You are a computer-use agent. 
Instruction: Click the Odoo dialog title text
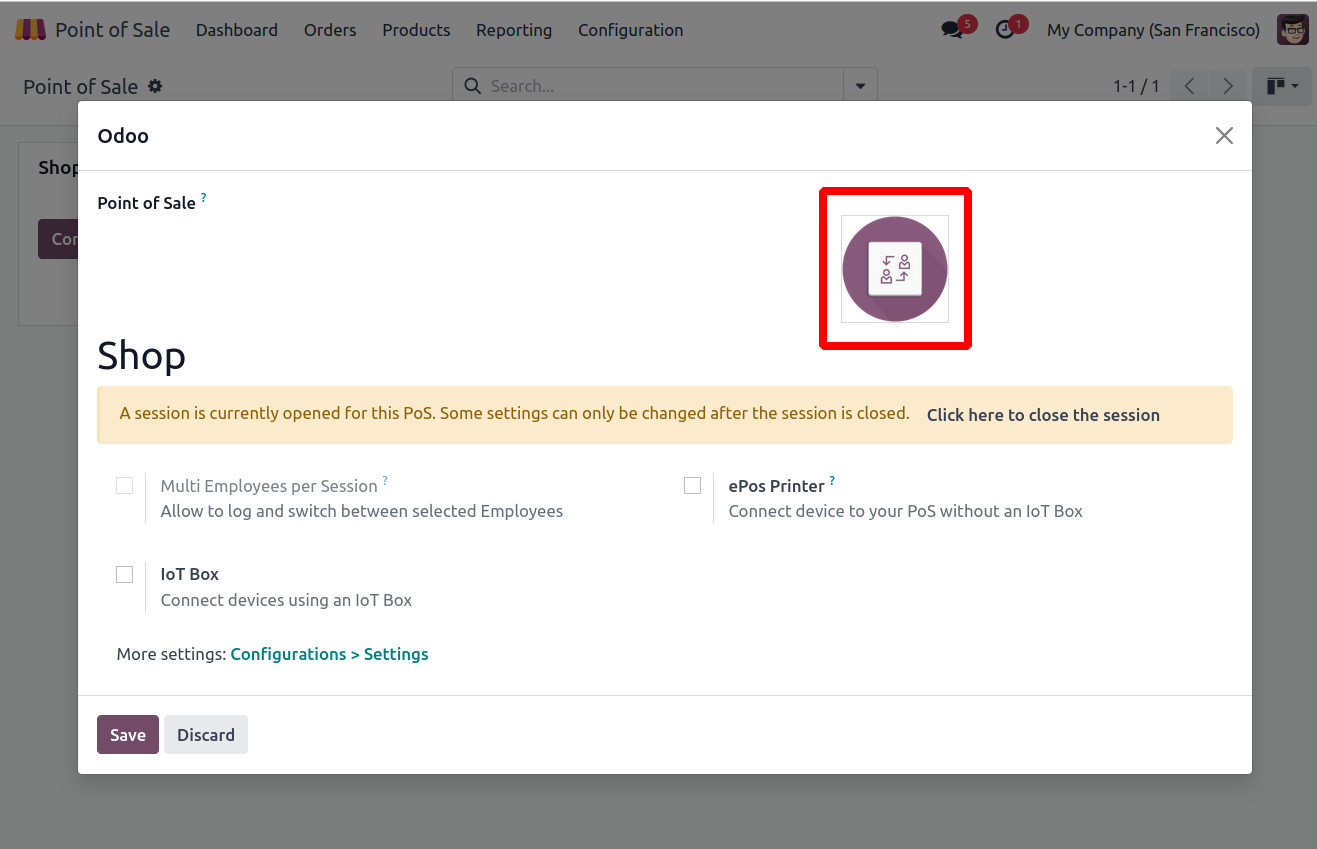point(123,136)
